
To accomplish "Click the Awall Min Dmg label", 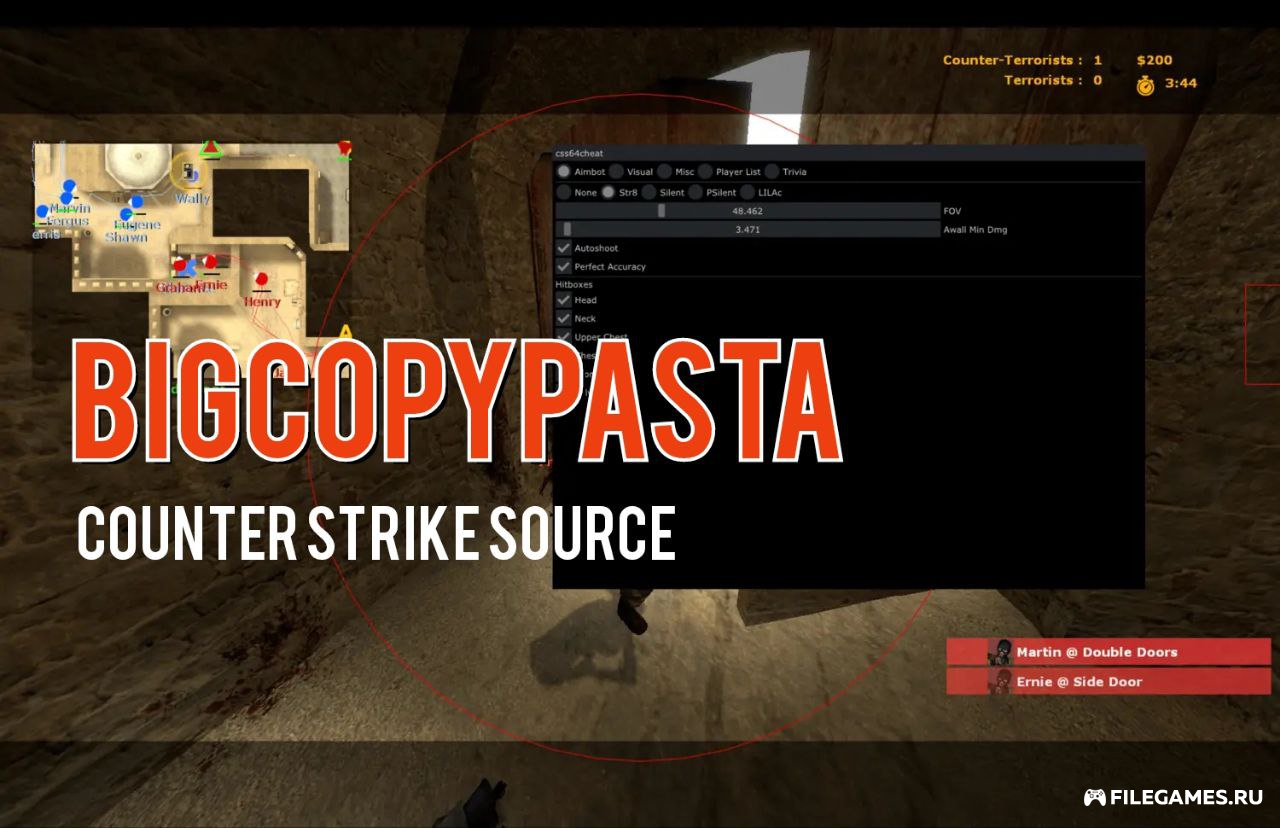I will pyautogui.click(x=975, y=230).
